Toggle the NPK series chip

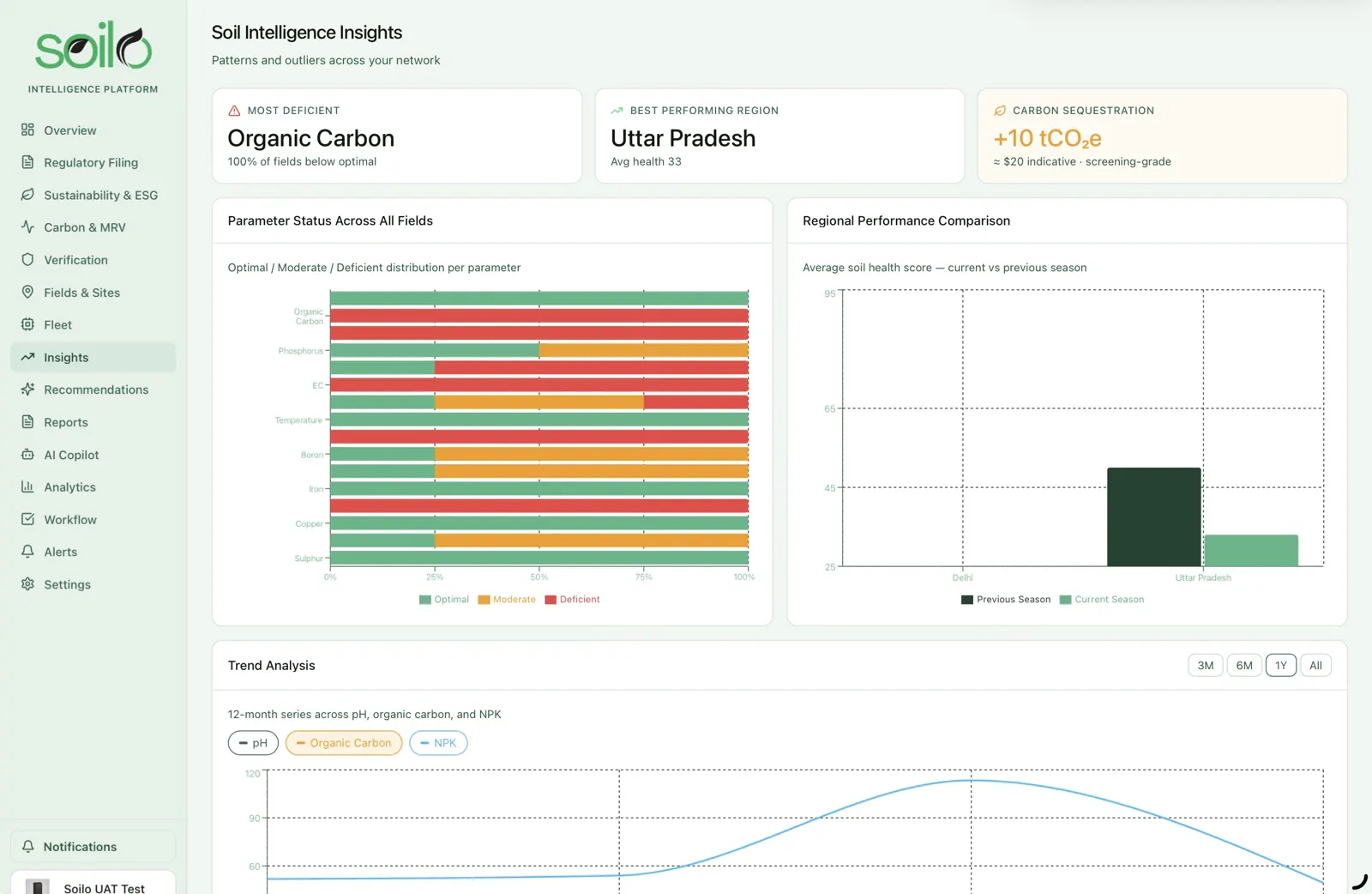click(438, 743)
